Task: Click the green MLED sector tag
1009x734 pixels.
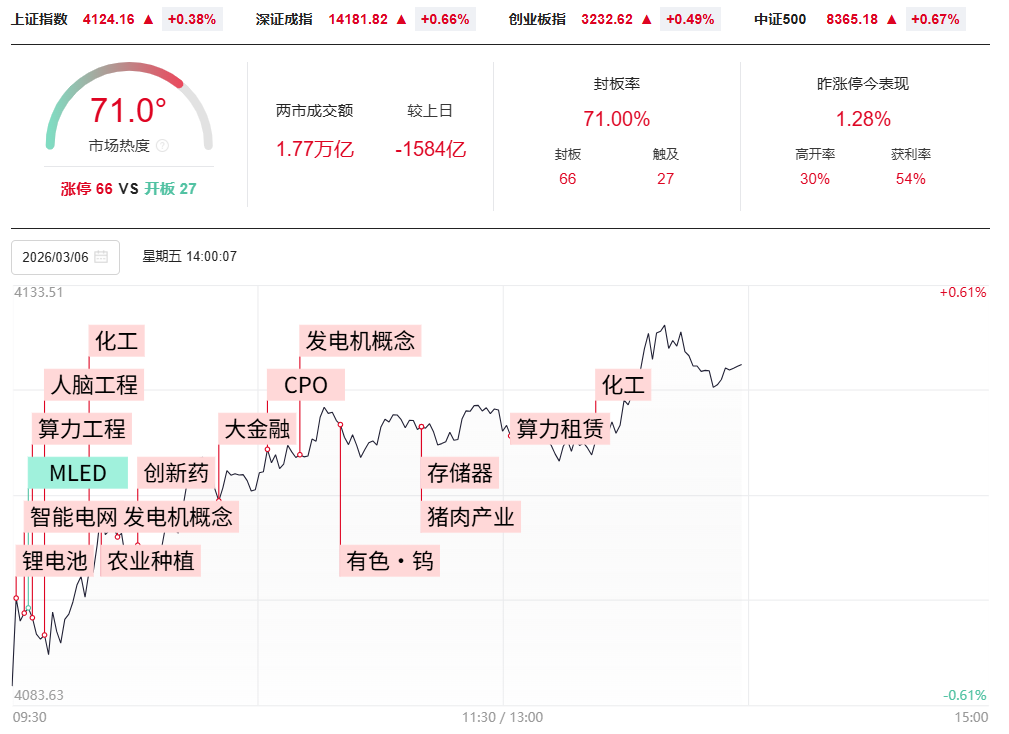Action: point(78,473)
